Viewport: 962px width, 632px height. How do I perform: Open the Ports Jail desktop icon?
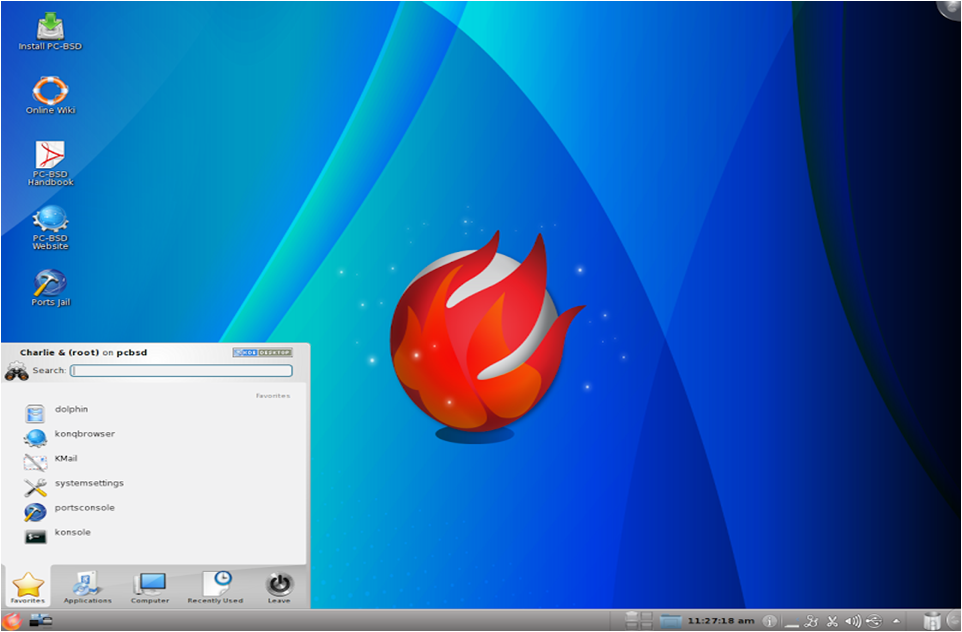pos(49,283)
